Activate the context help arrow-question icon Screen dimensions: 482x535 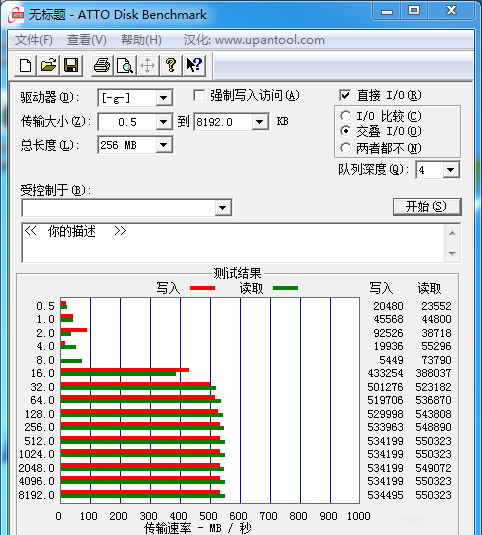click(194, 65)
